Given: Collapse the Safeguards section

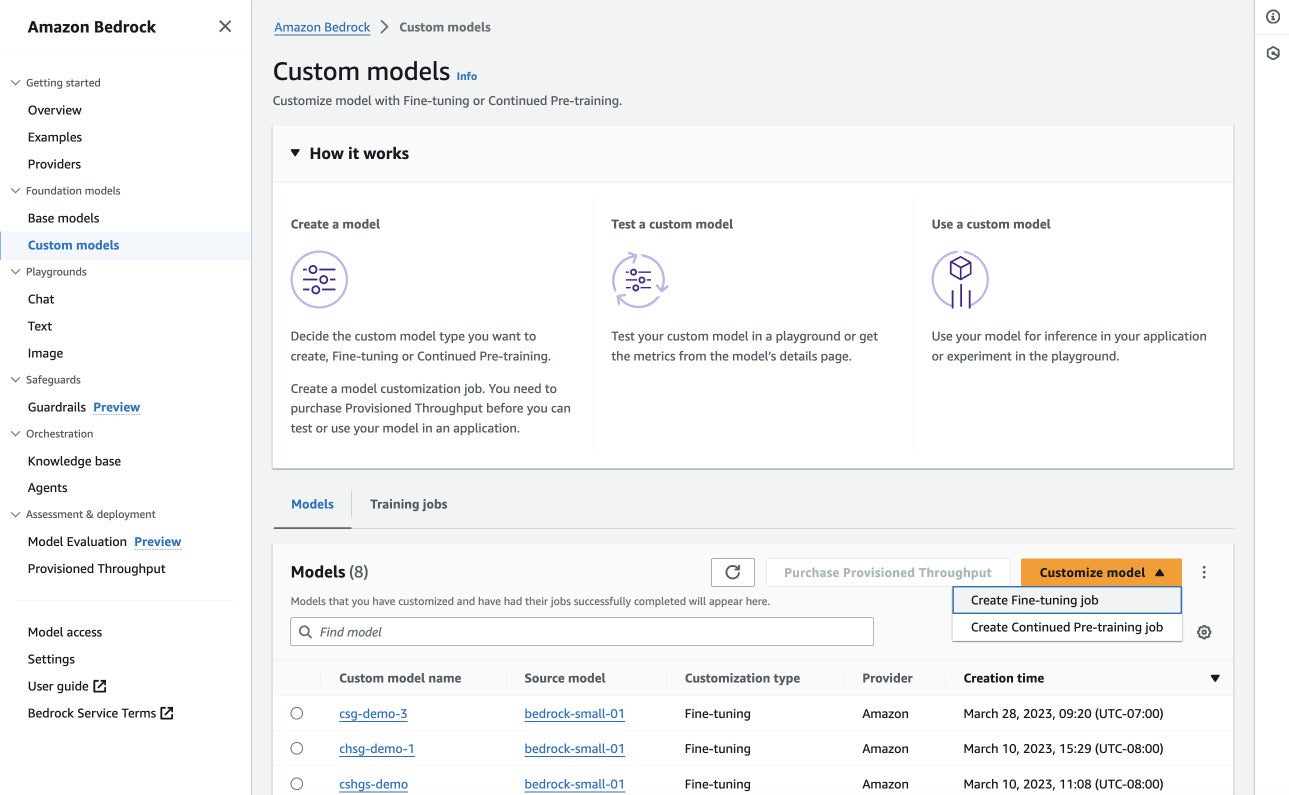Looking at the screenshot, I should tap(15, 380).
